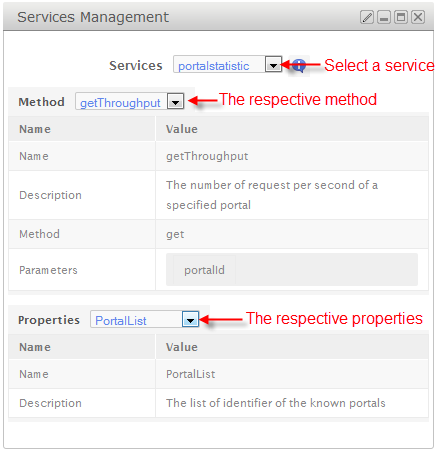The height and width of the screenshot is (449, 436).
Task: Select the portalstatistic service field
Action: 227,65
